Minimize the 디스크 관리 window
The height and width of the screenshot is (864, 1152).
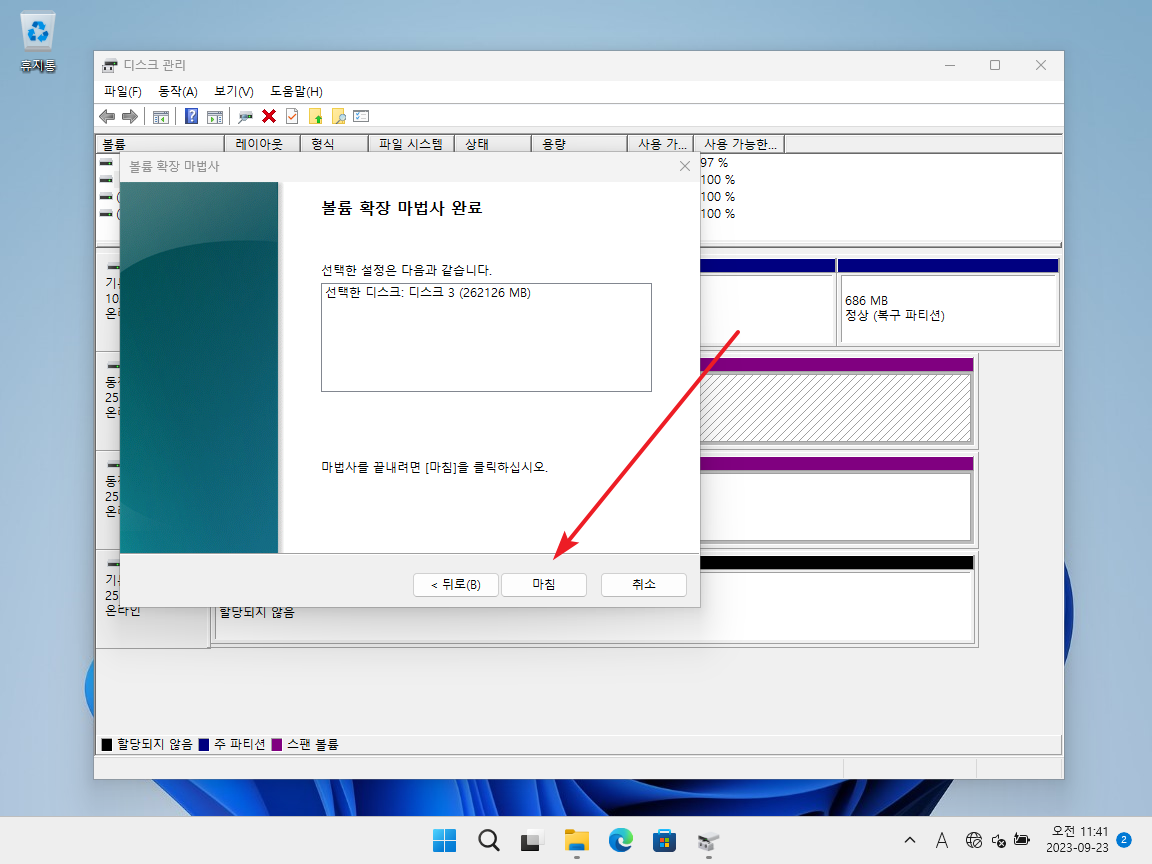950,65
